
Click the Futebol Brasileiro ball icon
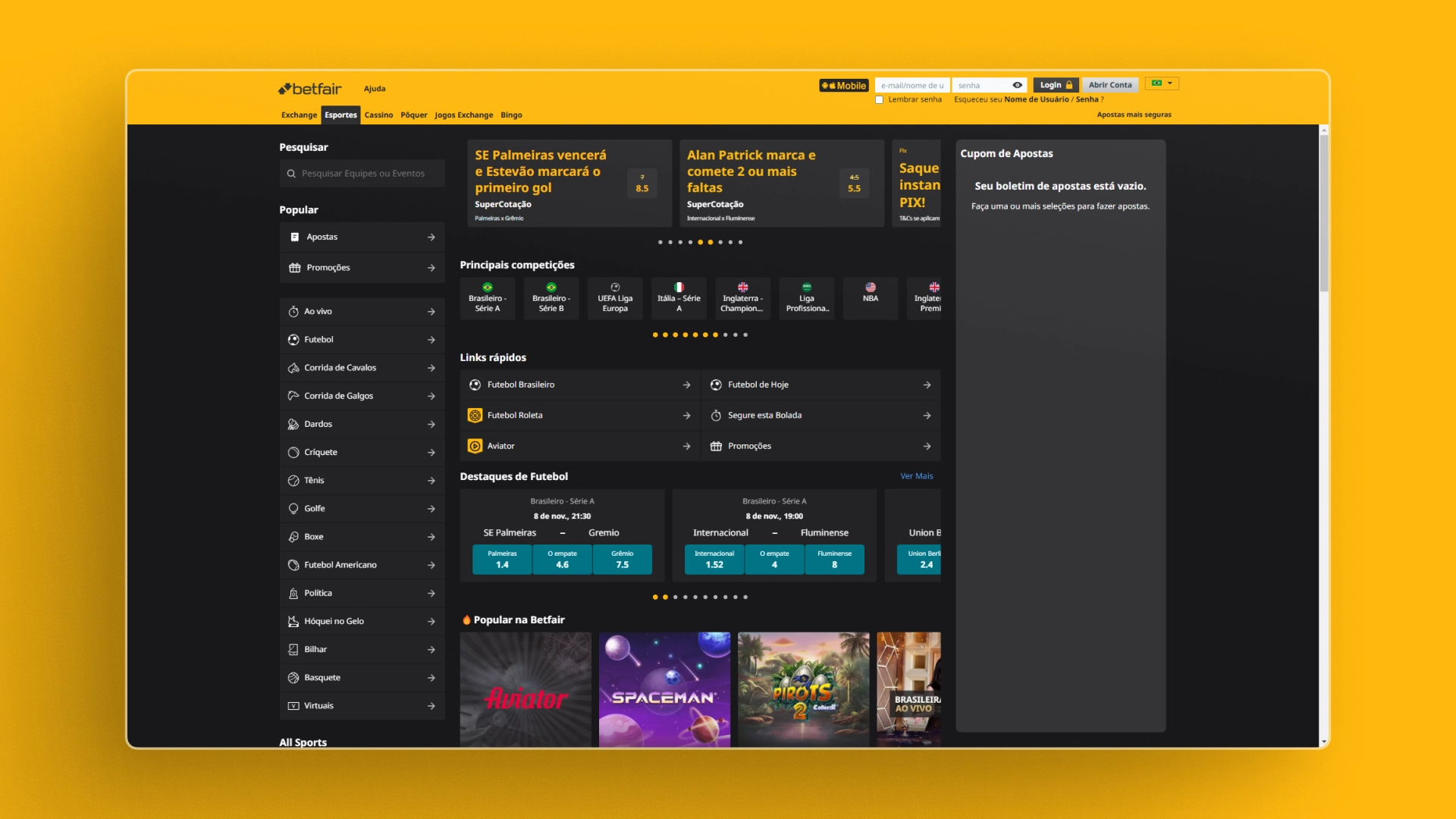click(x=475, y=385)
